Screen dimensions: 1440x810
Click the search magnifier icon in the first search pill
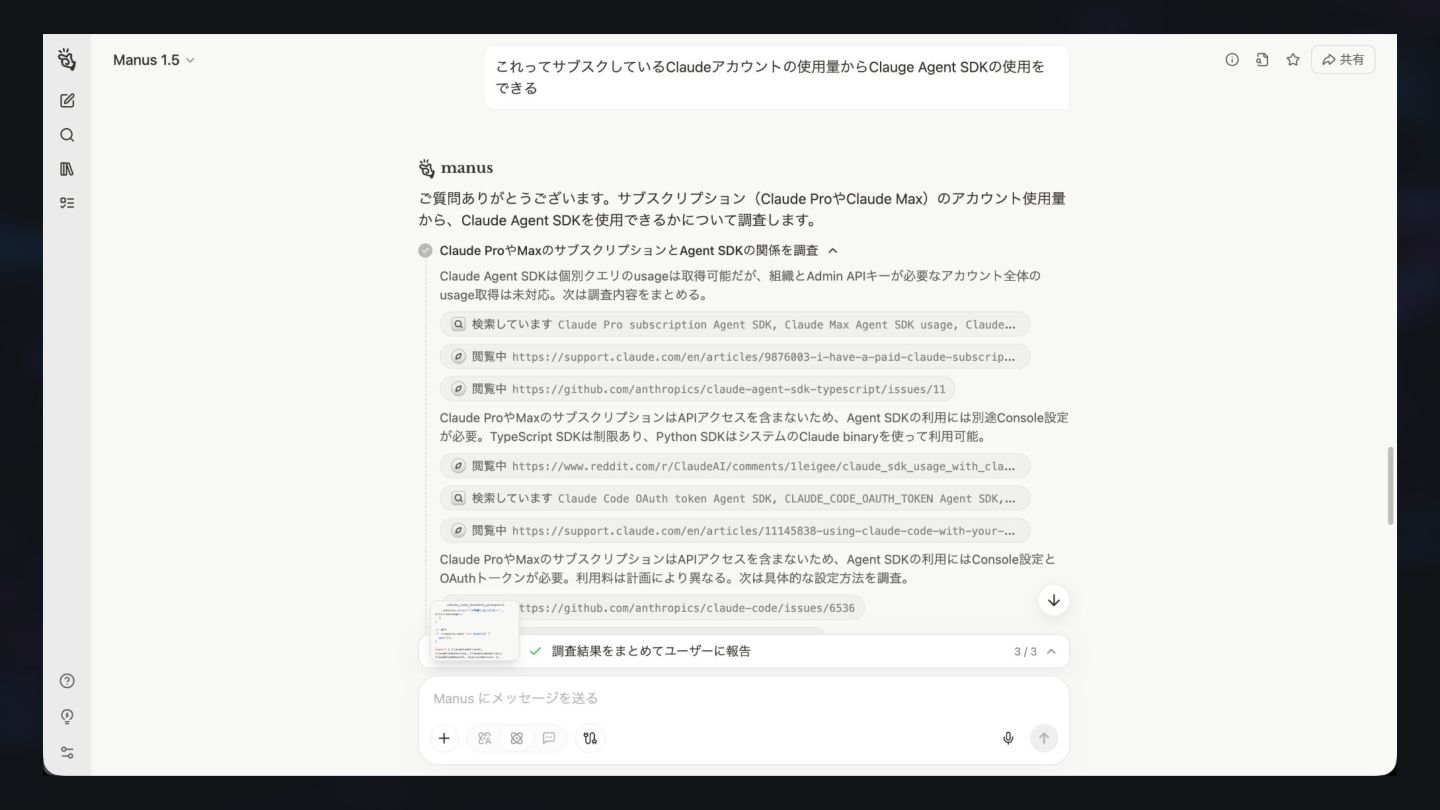click(458, 325)
